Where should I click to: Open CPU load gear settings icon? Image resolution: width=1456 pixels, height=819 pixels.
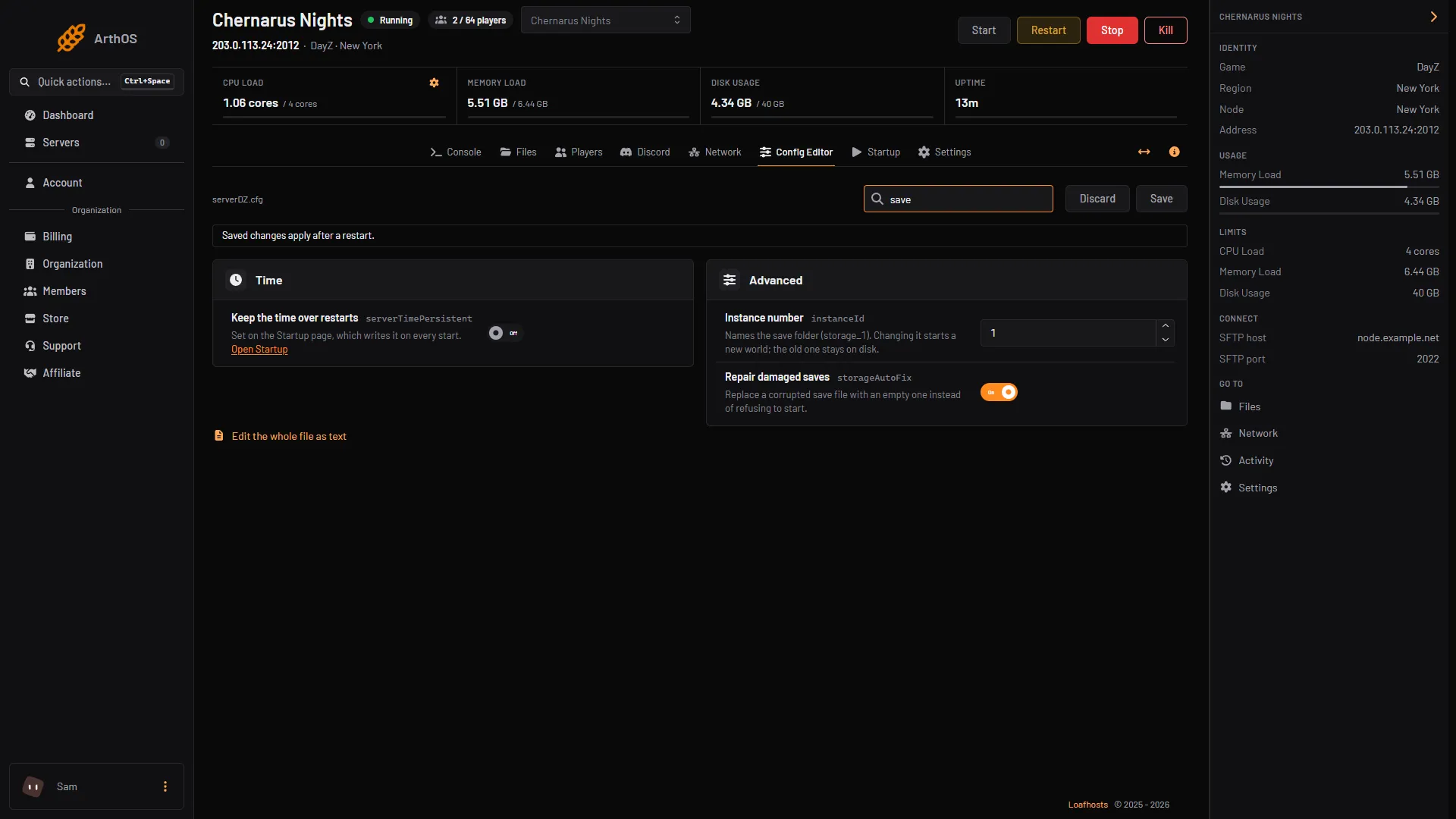[x=434, y=83]
